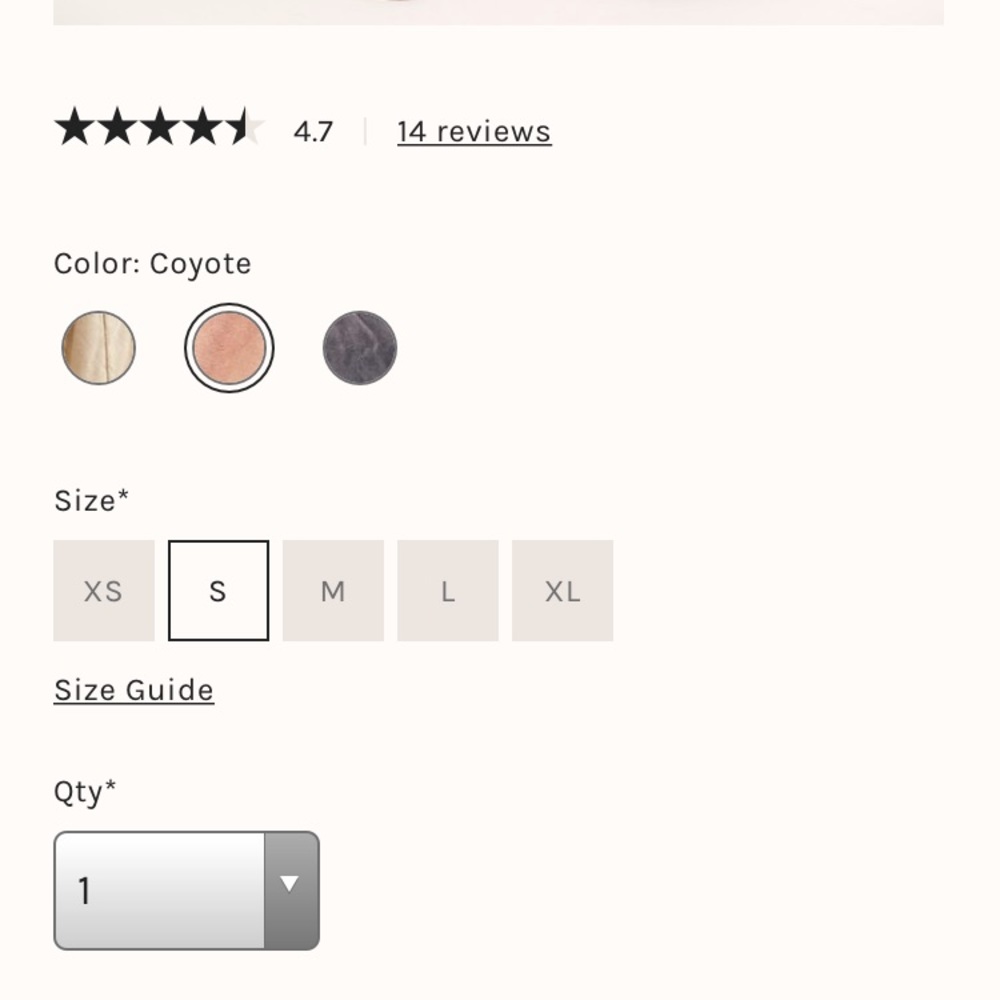This screenshot has height=1000, width=1000.
Task: Select size XS
Action: 103,590
